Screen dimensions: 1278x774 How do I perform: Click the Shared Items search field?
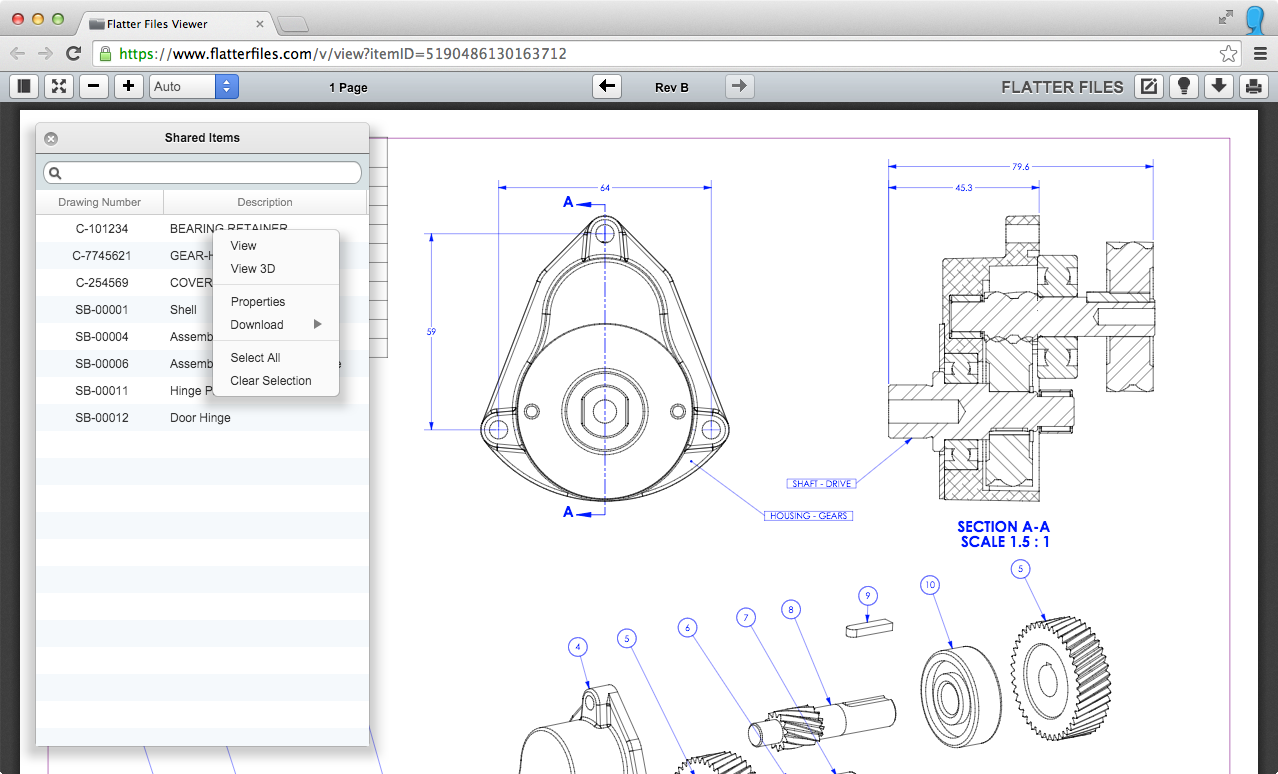tap(202, 173)
